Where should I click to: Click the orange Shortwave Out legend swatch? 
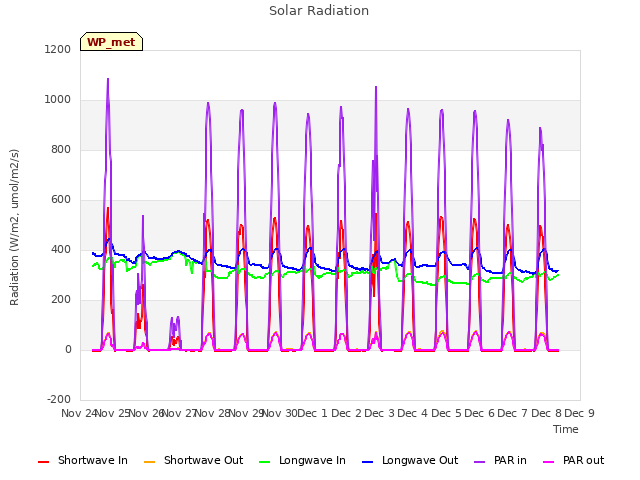149,462
